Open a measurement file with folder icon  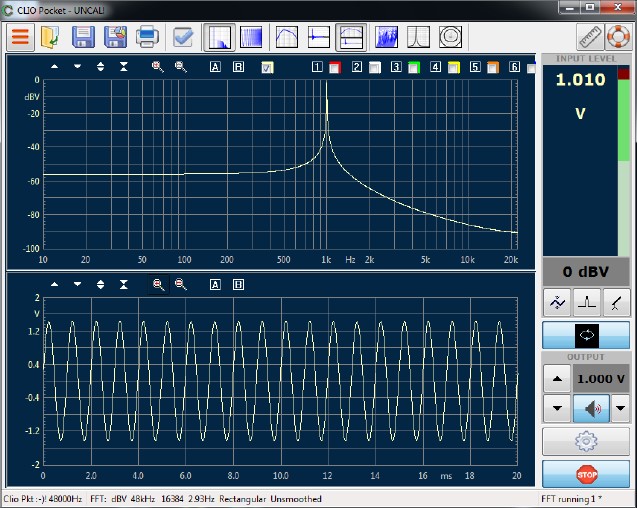click(x=51, y=38)
